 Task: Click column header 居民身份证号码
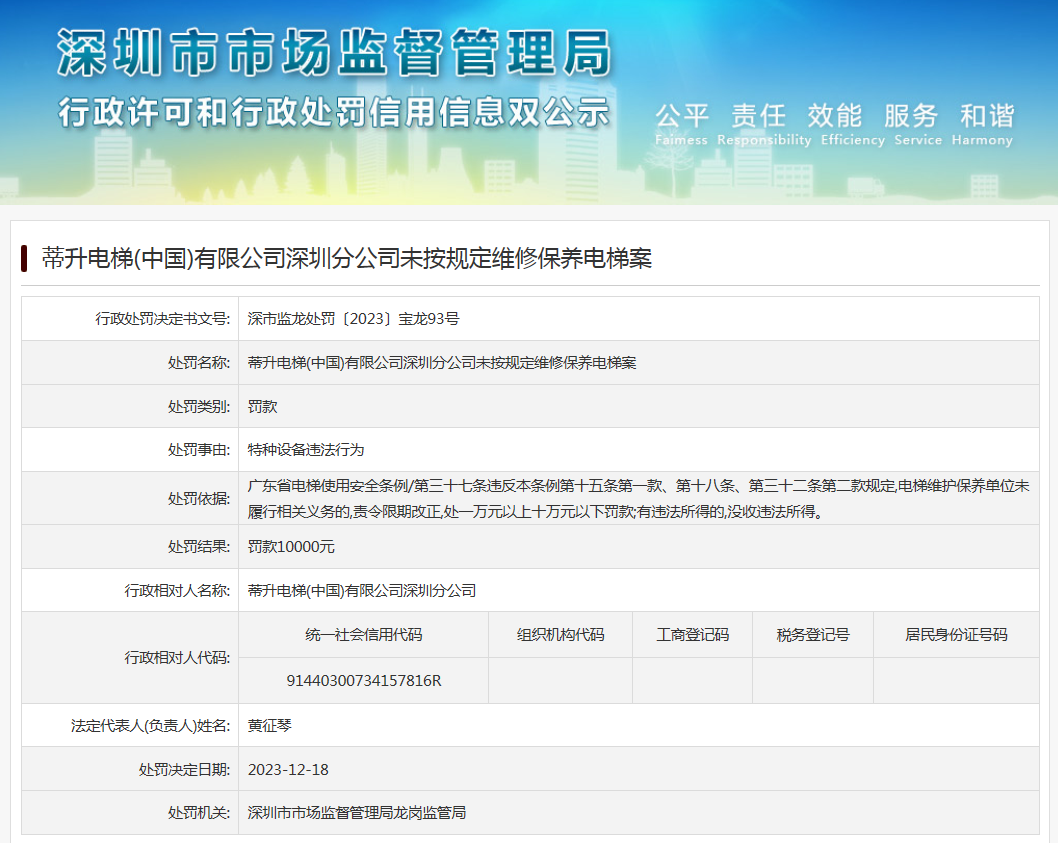(x=956, y=634)
